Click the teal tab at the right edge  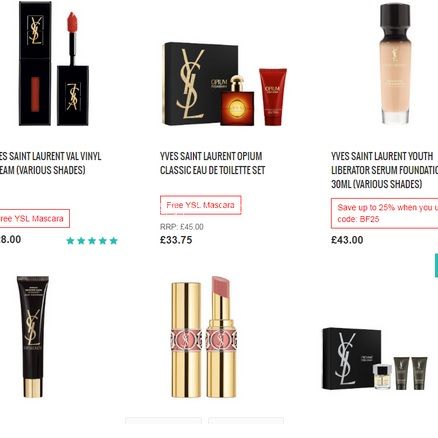(436, 265)
